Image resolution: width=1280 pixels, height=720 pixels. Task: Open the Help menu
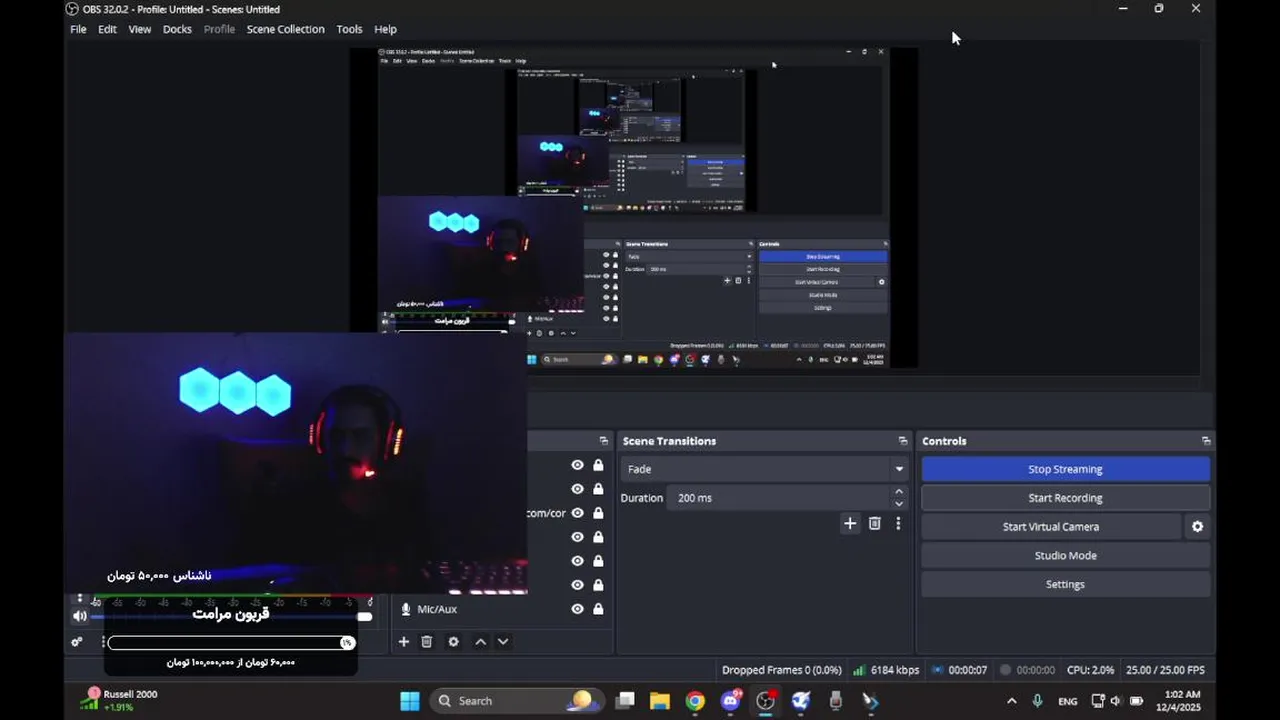coord(385,29)
